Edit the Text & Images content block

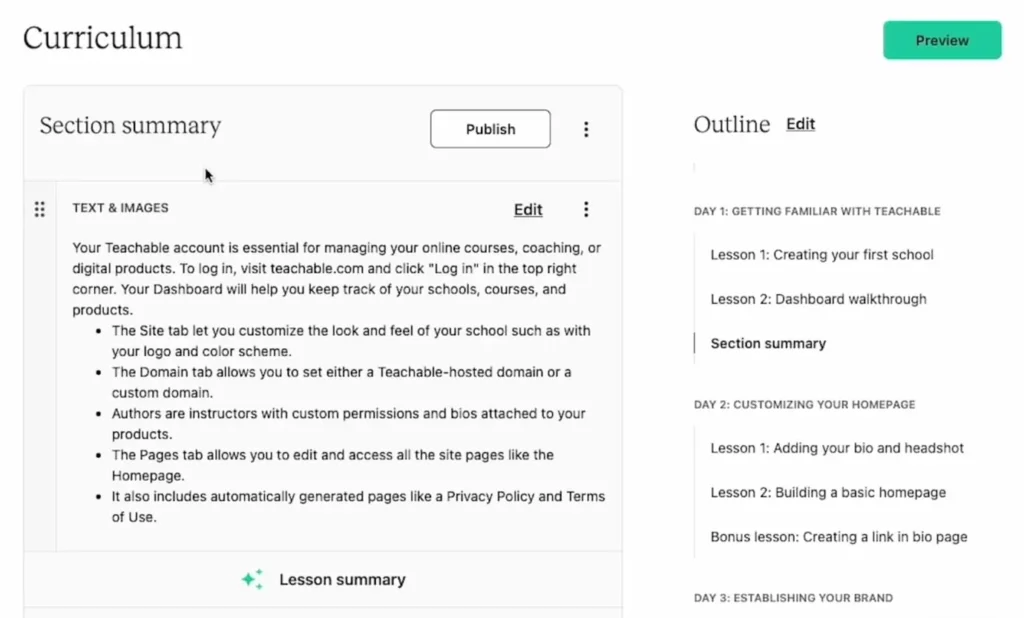pos(528,209)
